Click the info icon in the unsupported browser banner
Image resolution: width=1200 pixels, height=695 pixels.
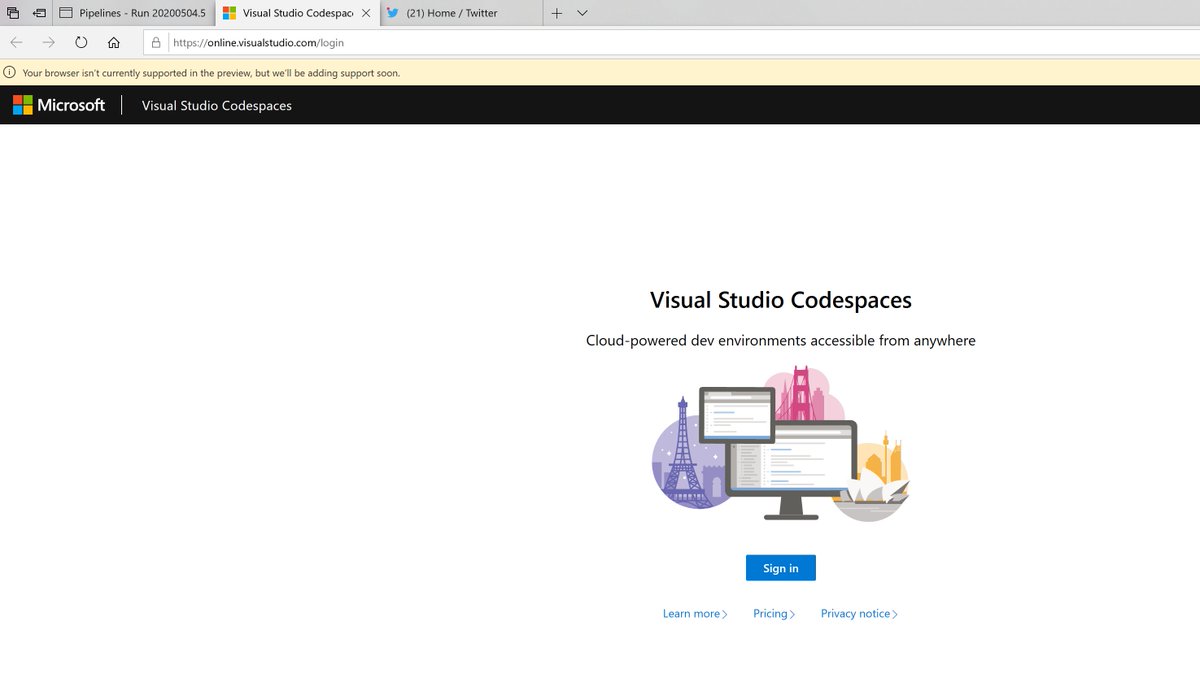[x=10, y=72]
